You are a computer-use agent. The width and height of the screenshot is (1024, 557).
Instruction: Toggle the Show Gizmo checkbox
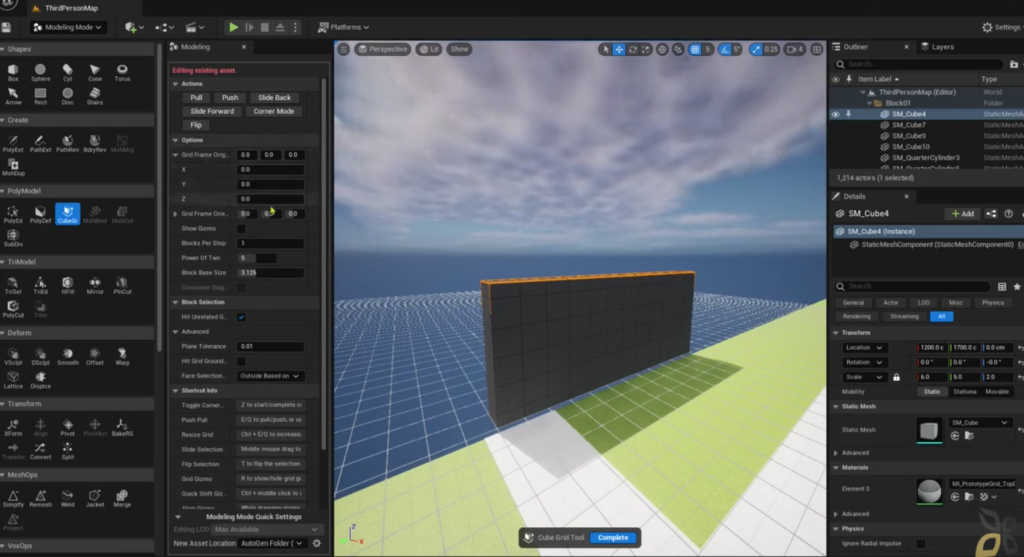(x=241, y=229)
